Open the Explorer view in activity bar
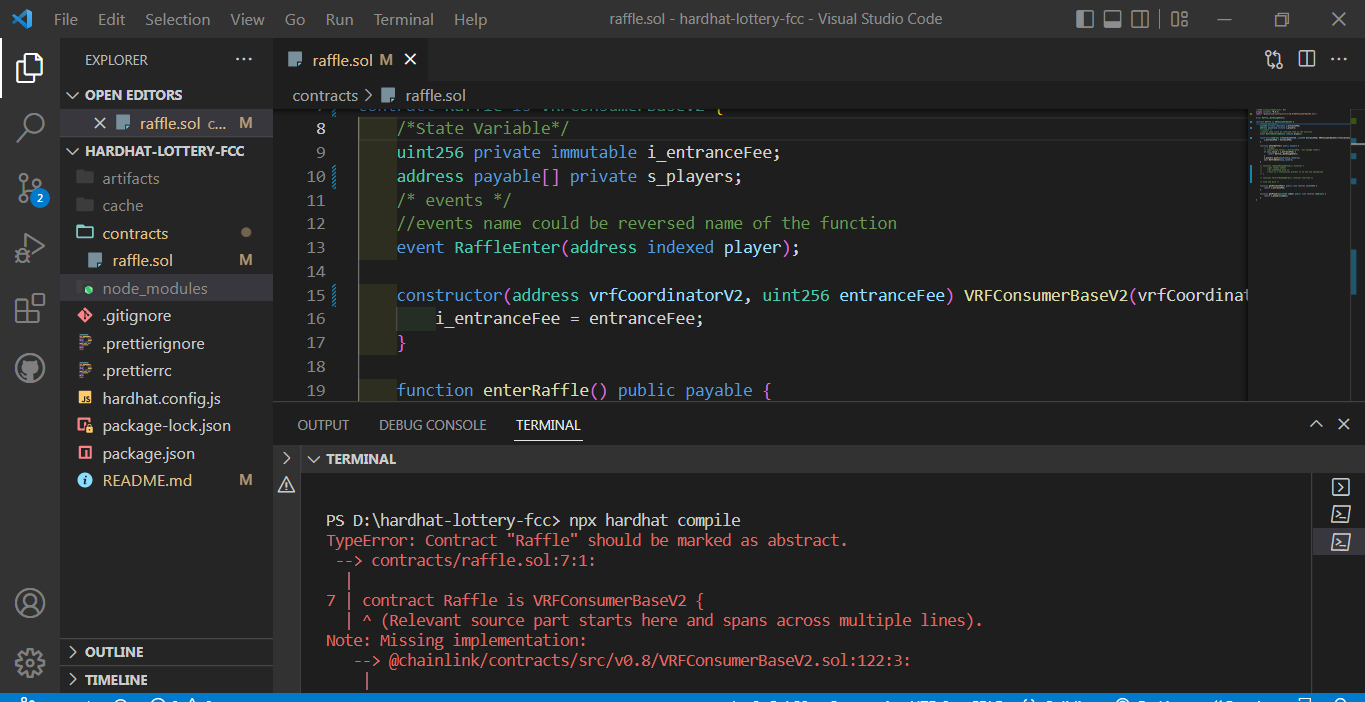 click(30, 68)
